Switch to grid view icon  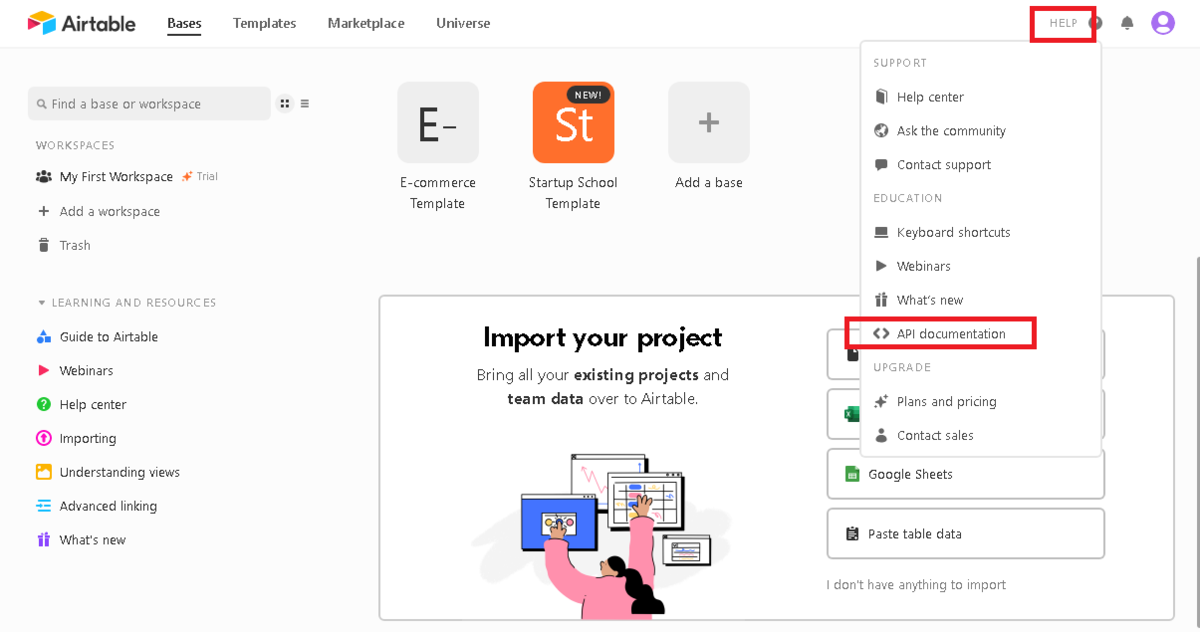tap(285, 104)
